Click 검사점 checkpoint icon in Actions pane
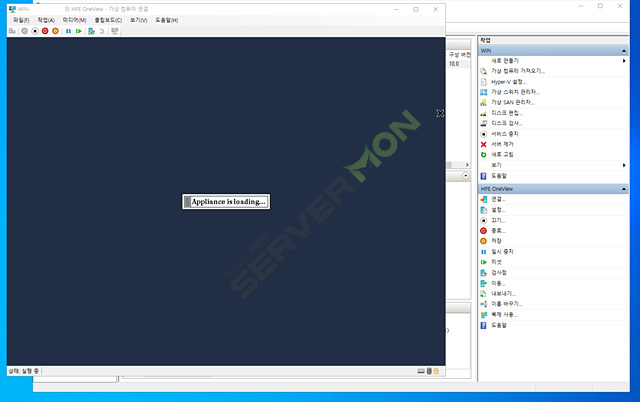Screen dimensions: 640x402 pos(484,273)
